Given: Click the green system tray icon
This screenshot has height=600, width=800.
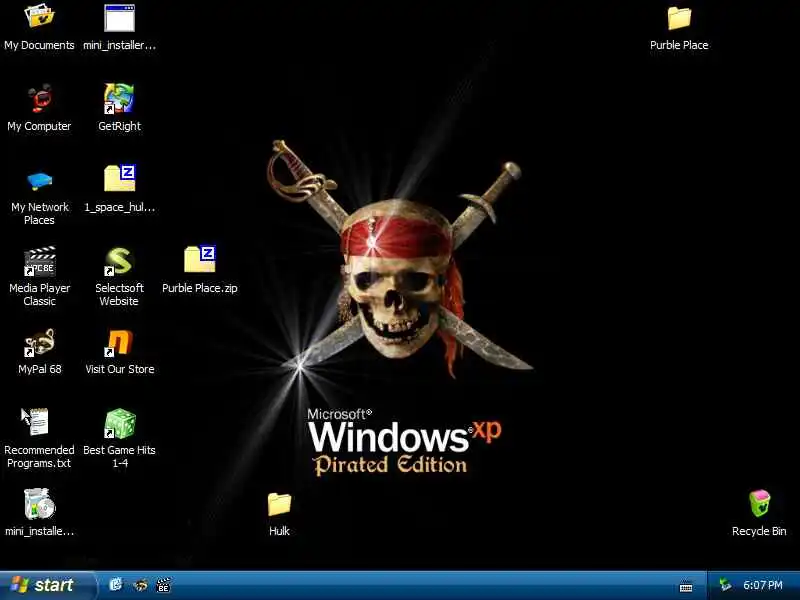Looking at the screenshot, I should [724, 585].
